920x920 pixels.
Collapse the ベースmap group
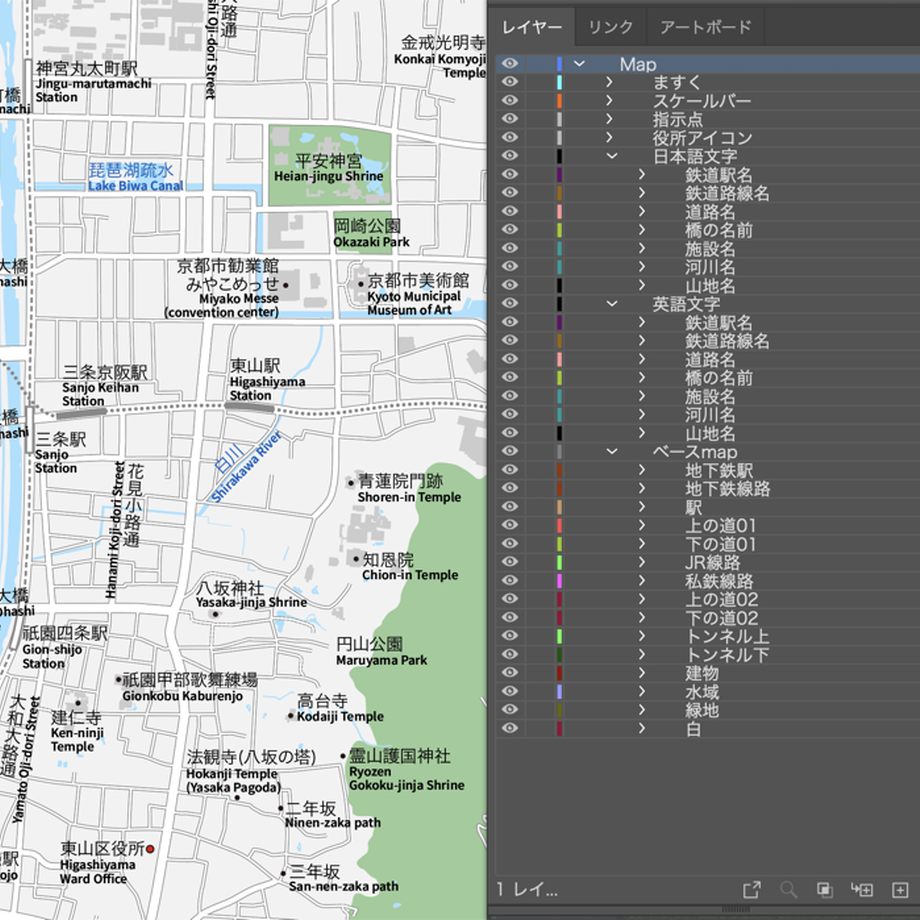pyautogui.click(x=612, y=451)
